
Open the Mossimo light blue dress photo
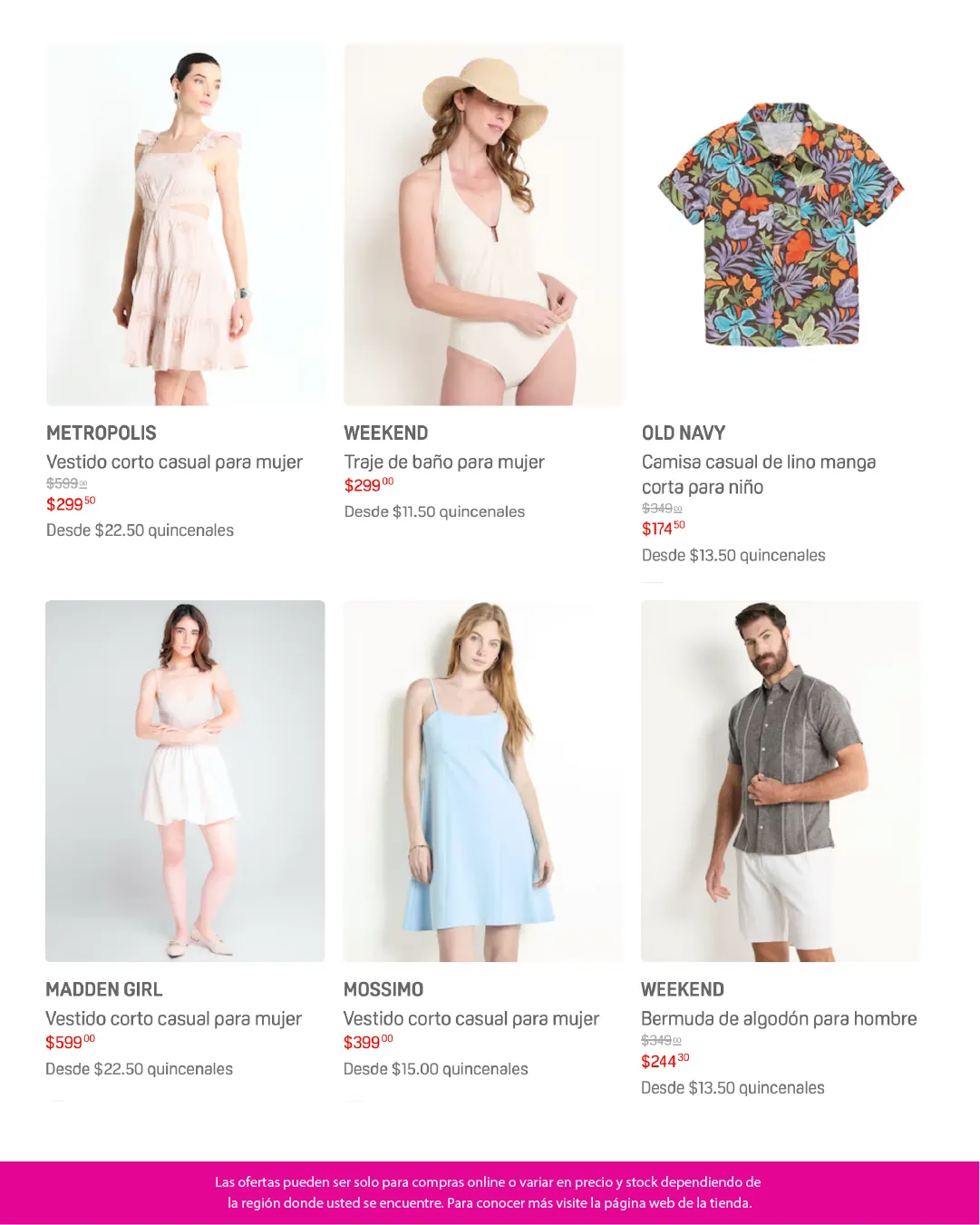click(483, 781)
